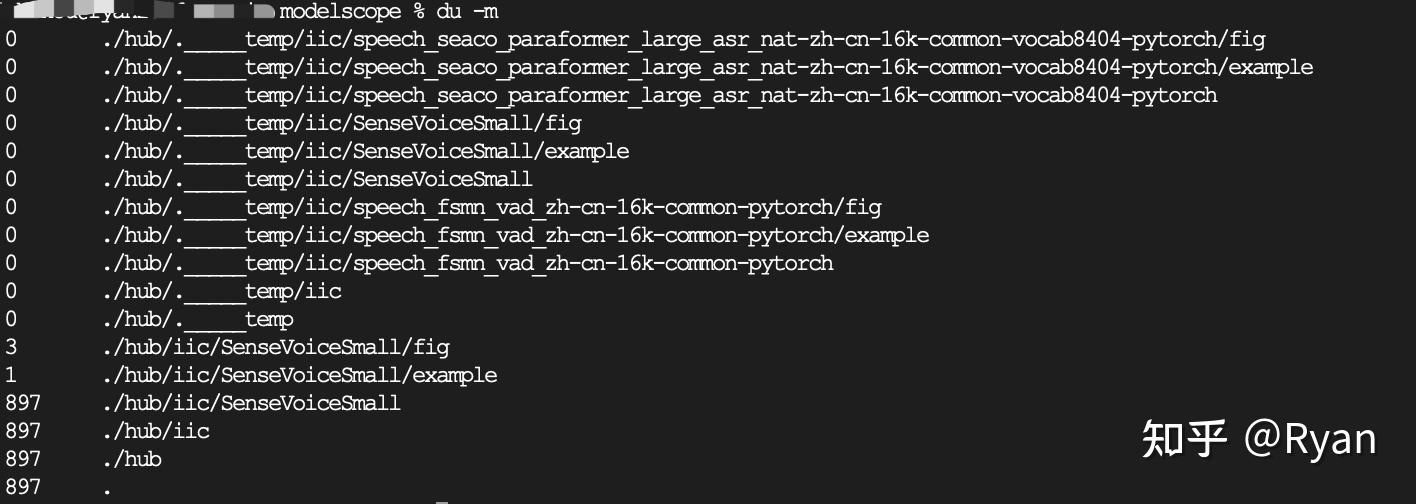Click the "./hub/iic/SenseVoiceSmall/fig" path

click(x=275, y=348)
